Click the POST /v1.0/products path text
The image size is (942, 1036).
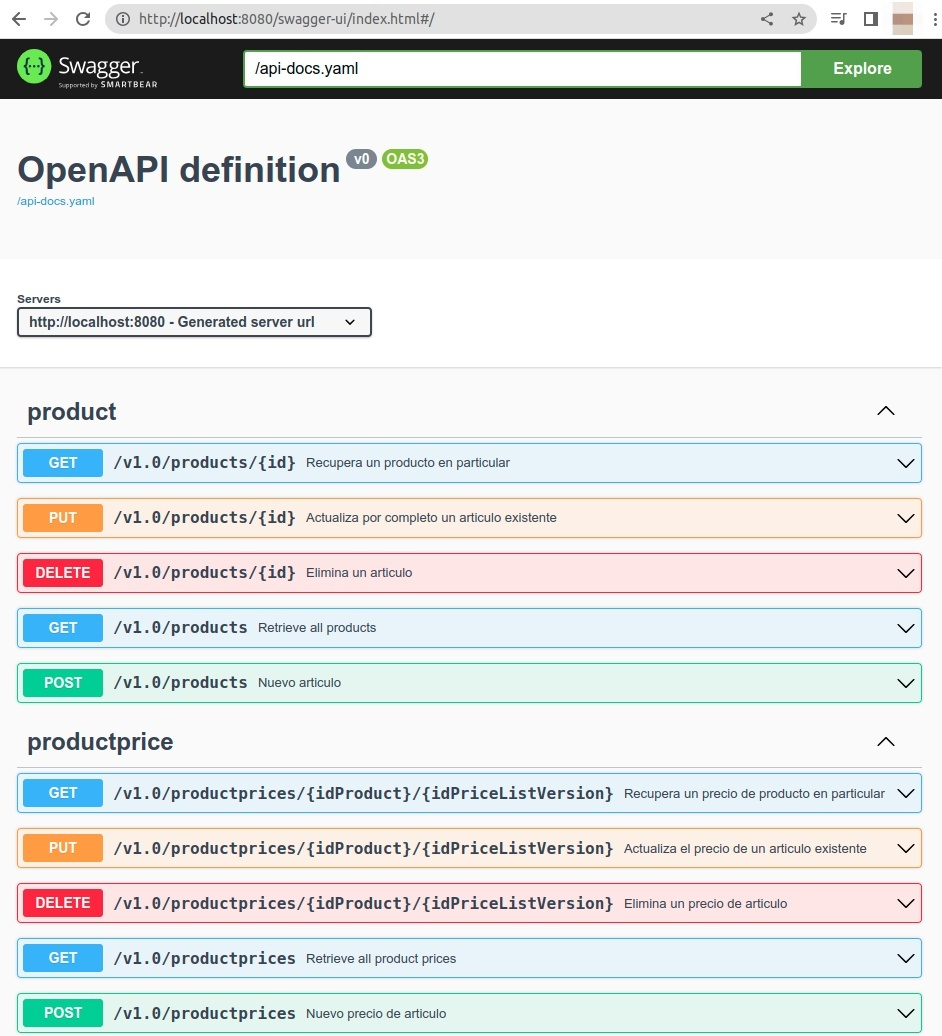click(x=180, y=683)
